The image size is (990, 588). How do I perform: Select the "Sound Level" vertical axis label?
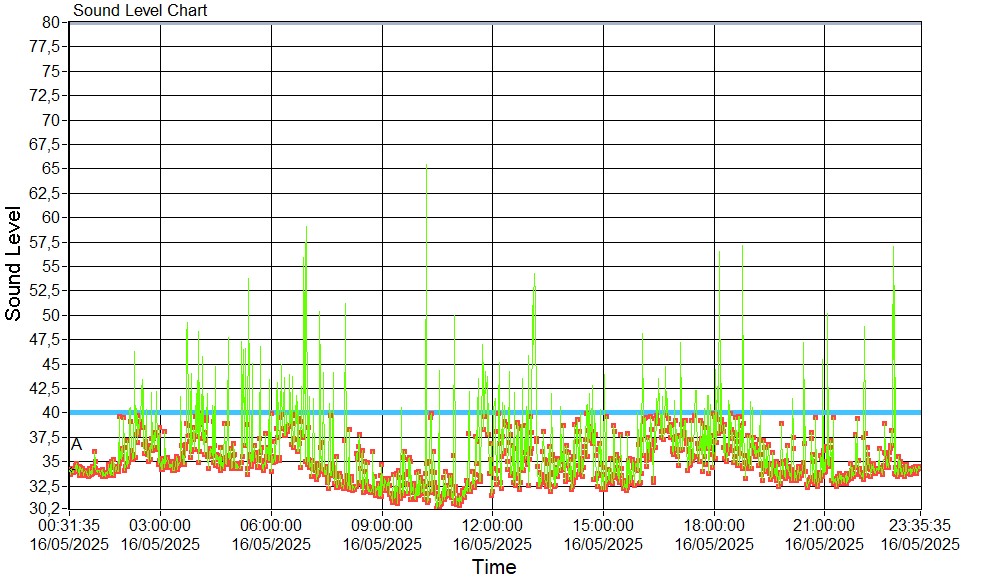click(x=14, y=264)
